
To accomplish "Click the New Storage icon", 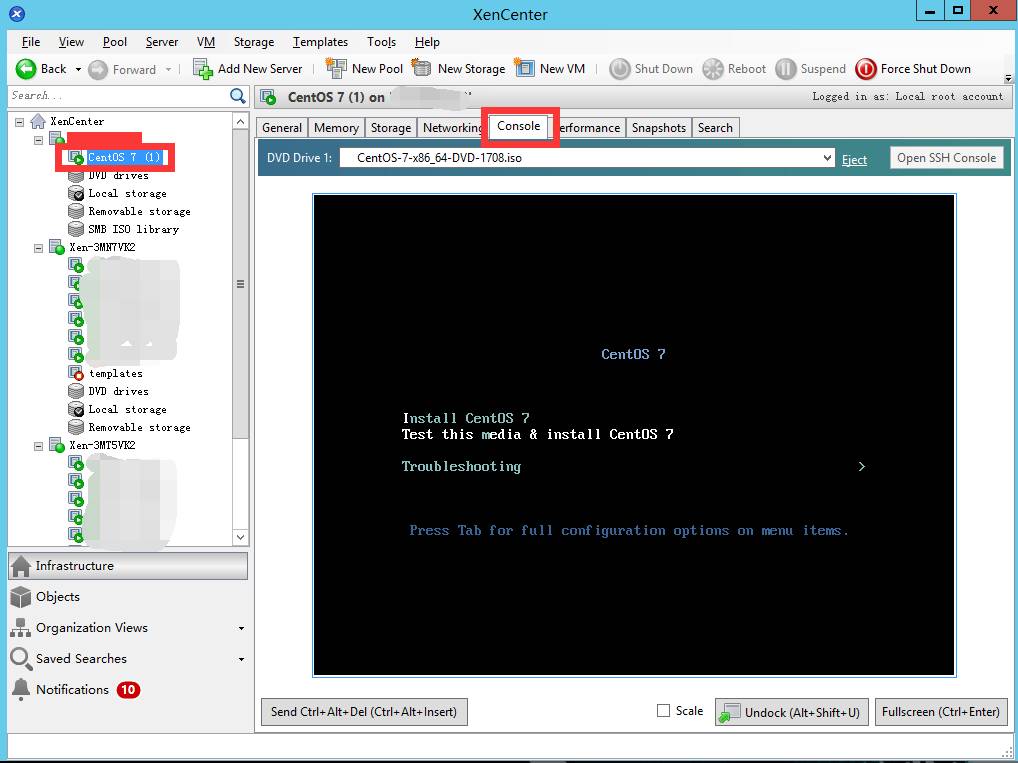I will [421, 68].
